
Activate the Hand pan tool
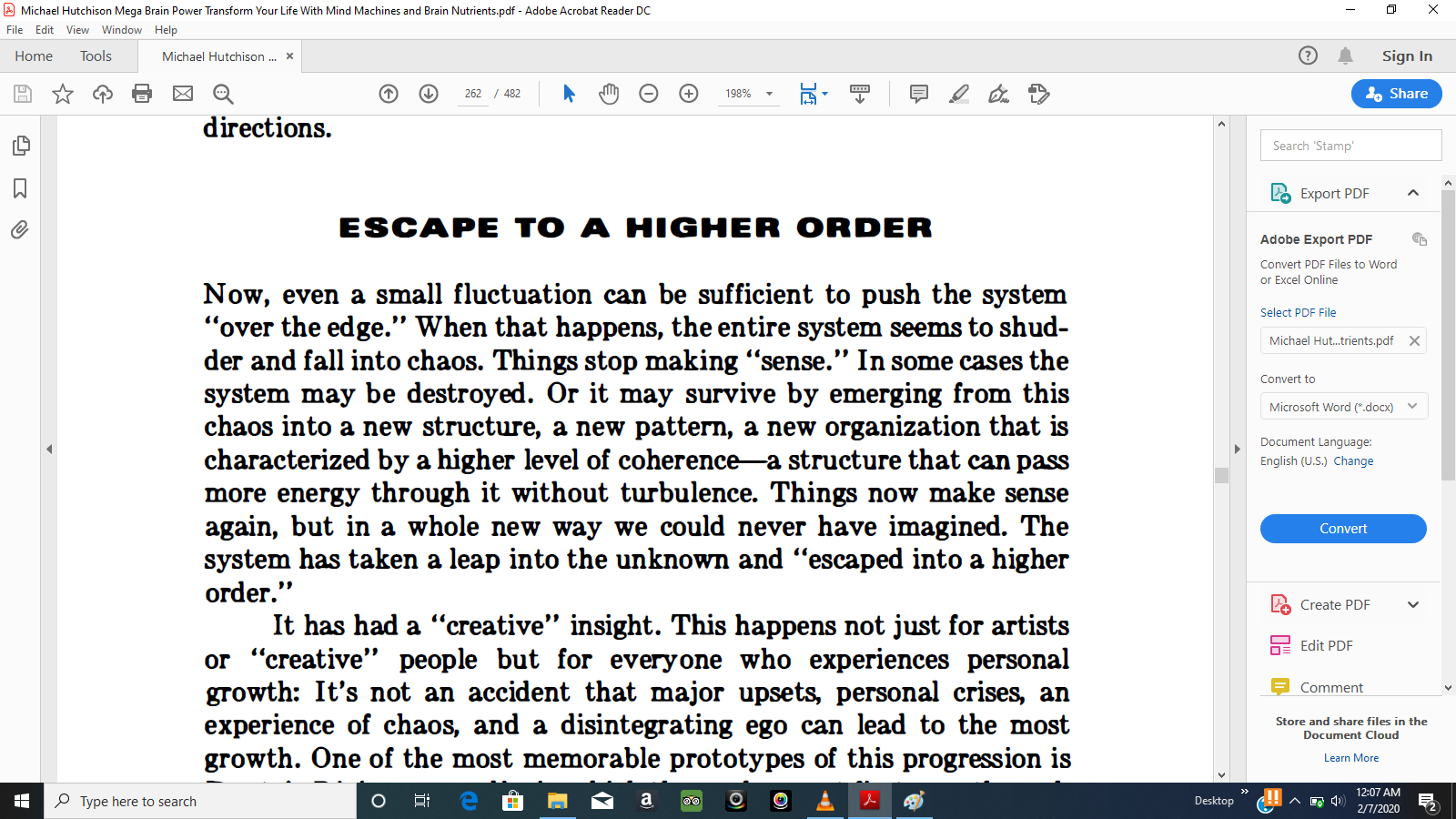(x=609, y=94)
